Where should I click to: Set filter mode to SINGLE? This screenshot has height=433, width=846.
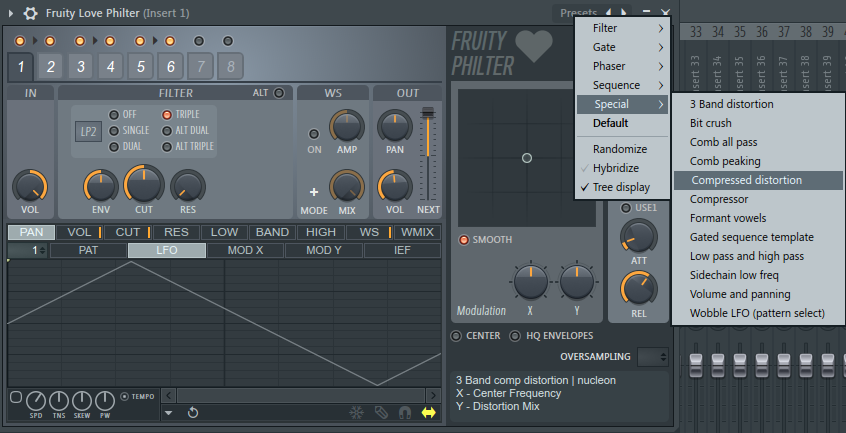coord(114,130)
